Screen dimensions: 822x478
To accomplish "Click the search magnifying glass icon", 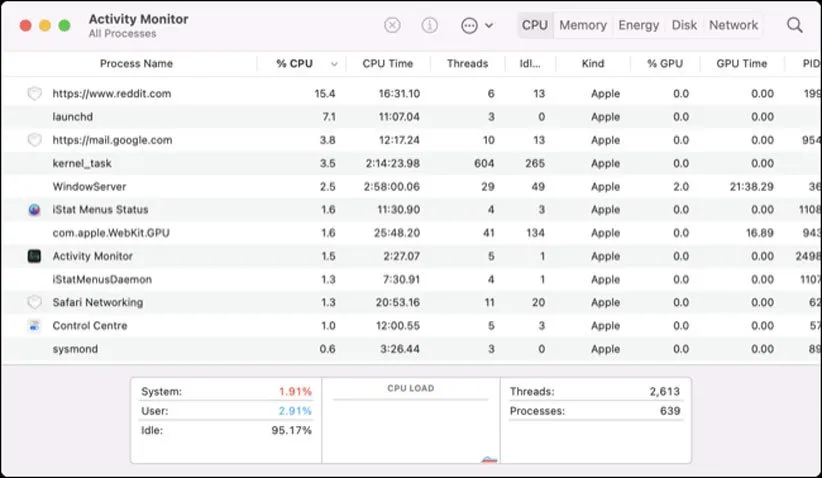I will click(x=794, y=25).
